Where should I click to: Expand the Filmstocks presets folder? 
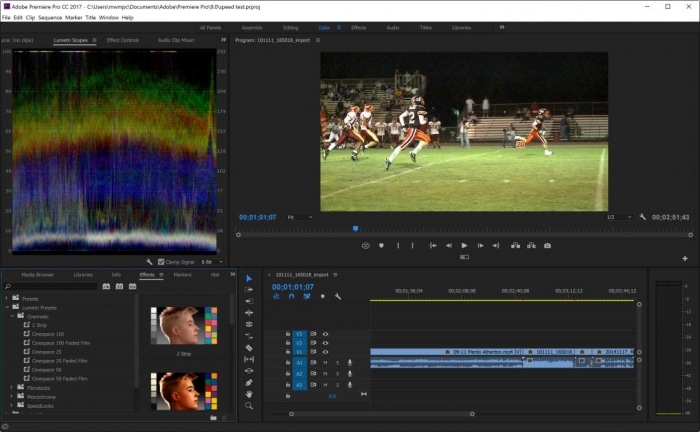[x=10, y=387]
